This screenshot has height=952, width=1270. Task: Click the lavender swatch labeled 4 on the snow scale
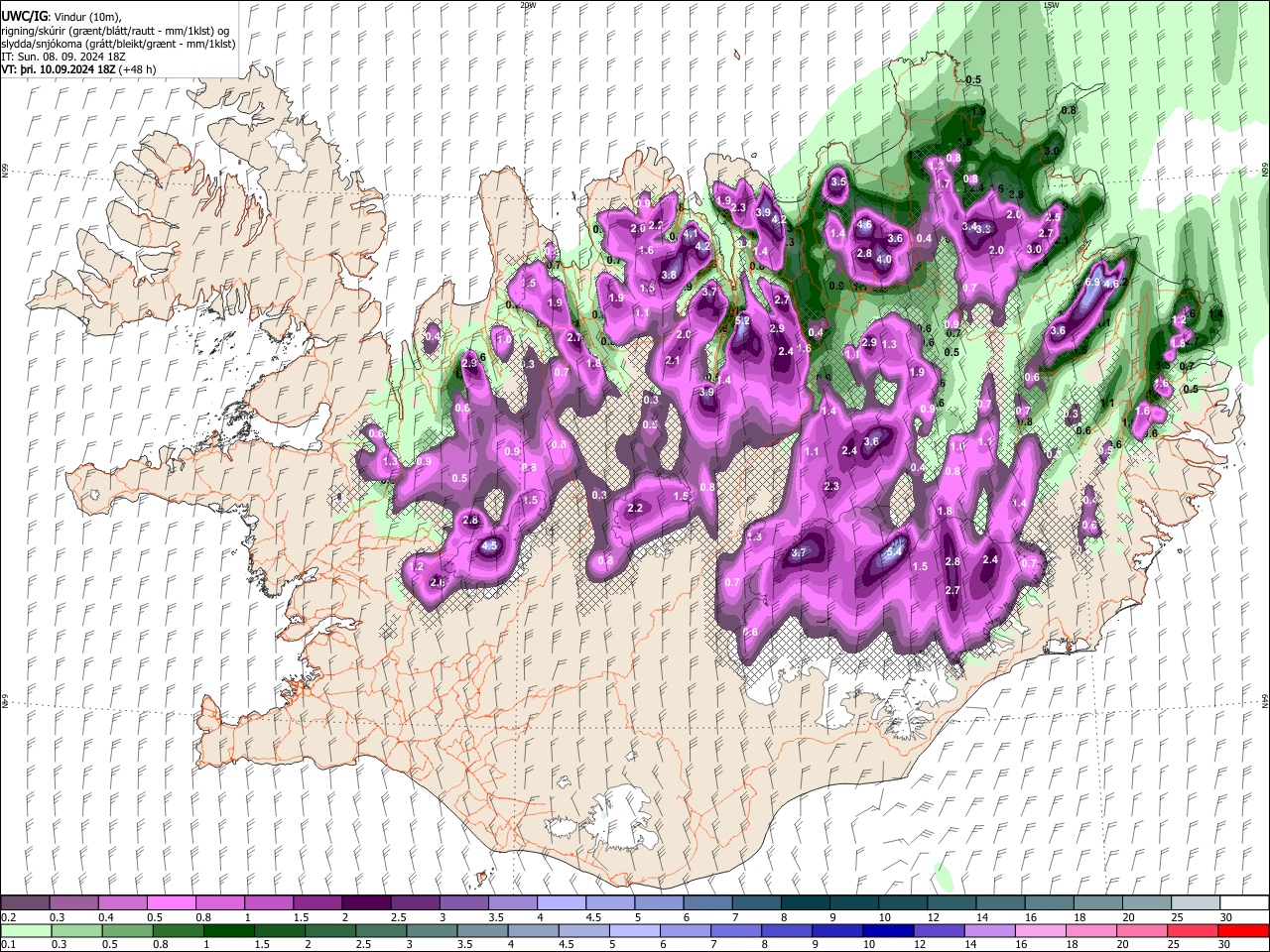point(561,903)
